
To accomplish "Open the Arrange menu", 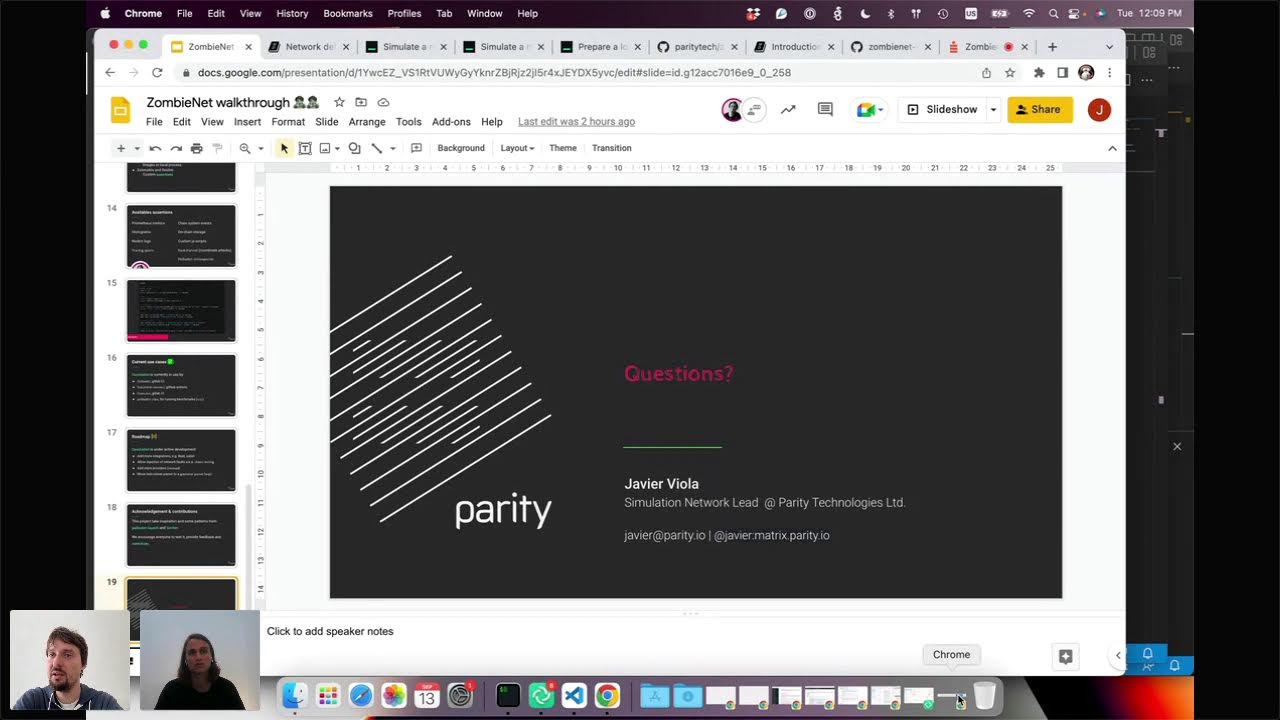I will (367, 122).
